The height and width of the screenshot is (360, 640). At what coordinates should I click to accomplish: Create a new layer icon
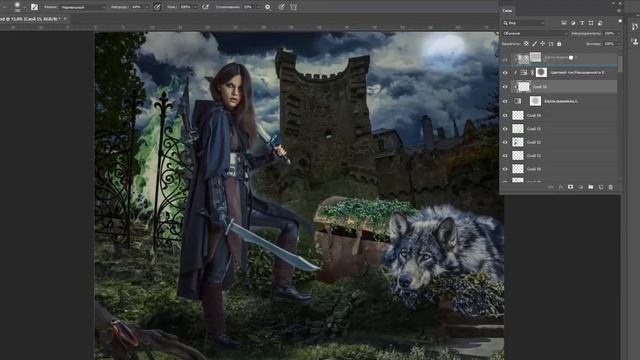[x=601, y=187]
